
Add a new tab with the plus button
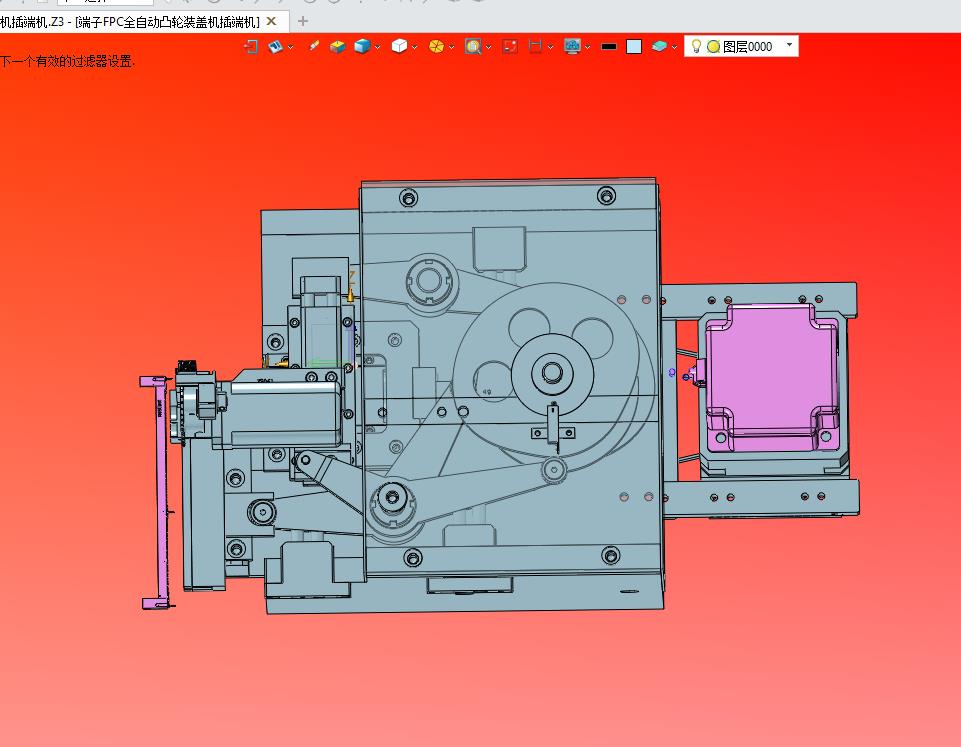(x=302, y=22)
